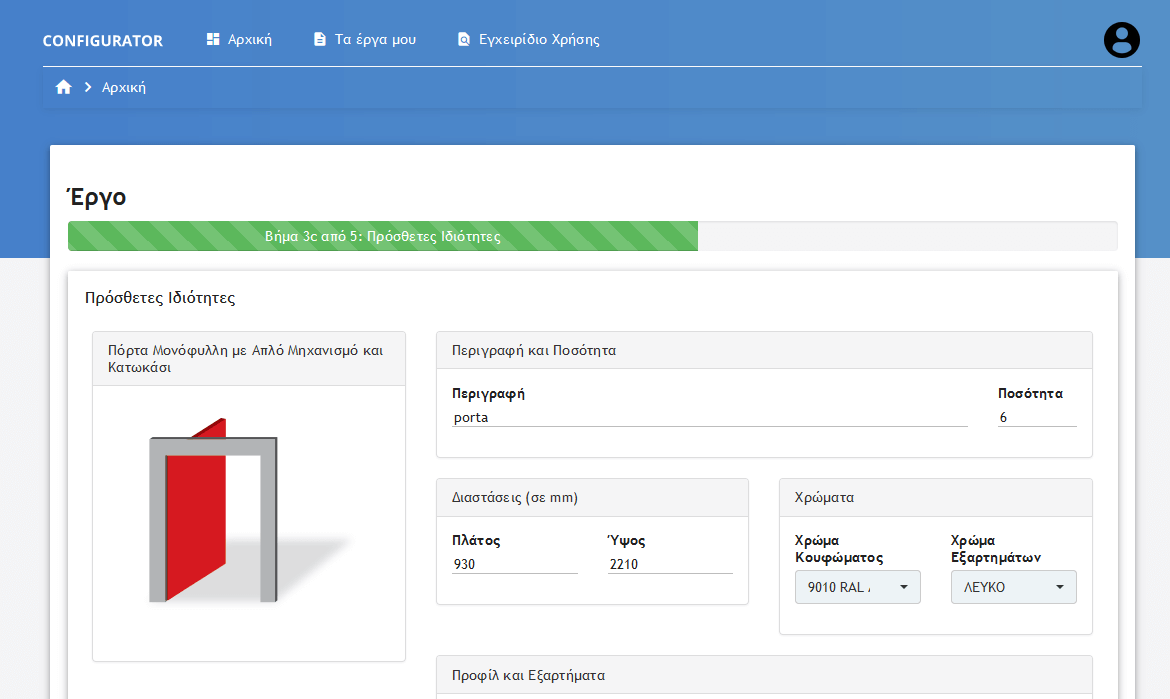Expand the Χρώμα Εξαρτημάτων dropdown showing ΛΕΥΚΟ
Image resolution: width=1170 pixels, height=699 pixels.
1013,587
